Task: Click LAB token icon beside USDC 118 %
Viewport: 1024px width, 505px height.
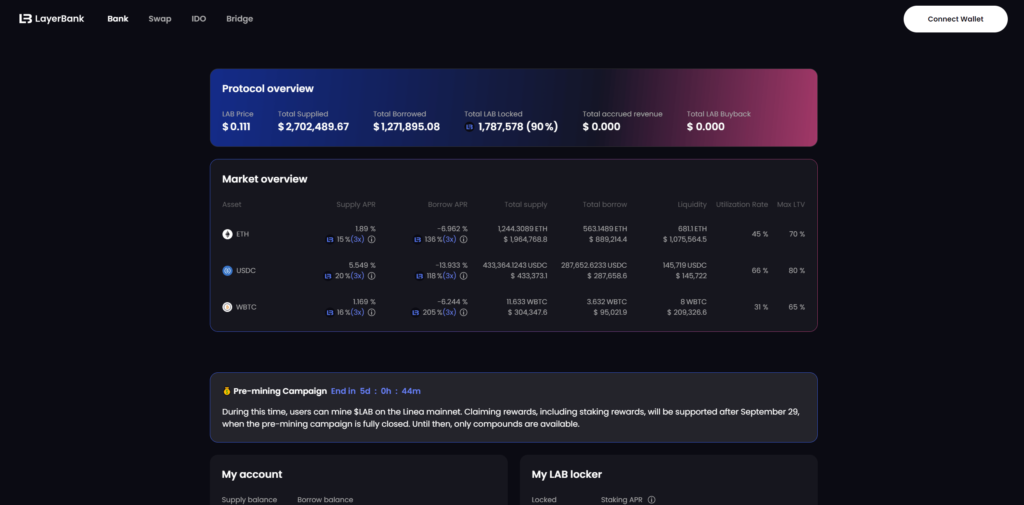Action: (x=420, y=276)
